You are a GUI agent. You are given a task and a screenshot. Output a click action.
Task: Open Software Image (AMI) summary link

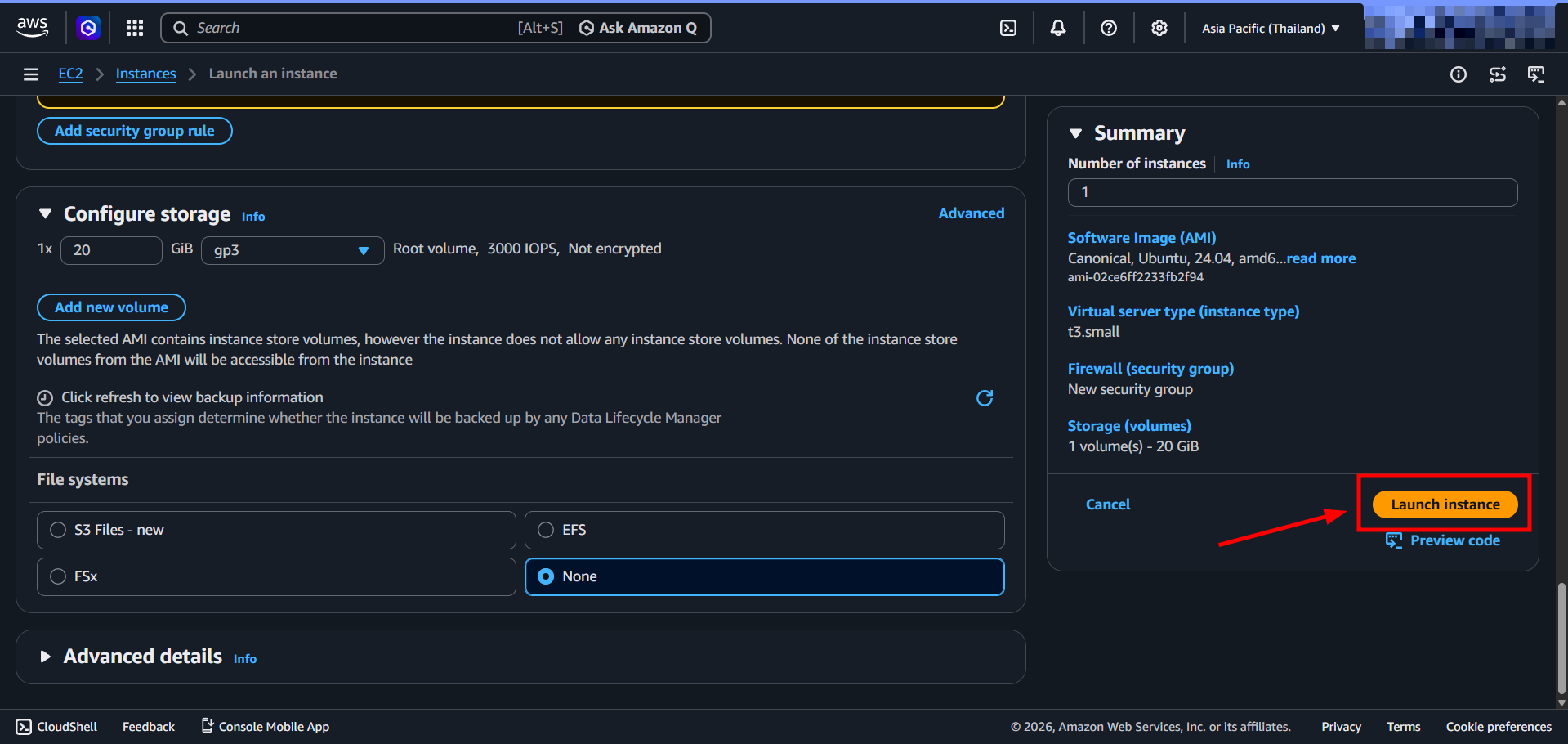pyautogui.click(x=1141, y=238)
